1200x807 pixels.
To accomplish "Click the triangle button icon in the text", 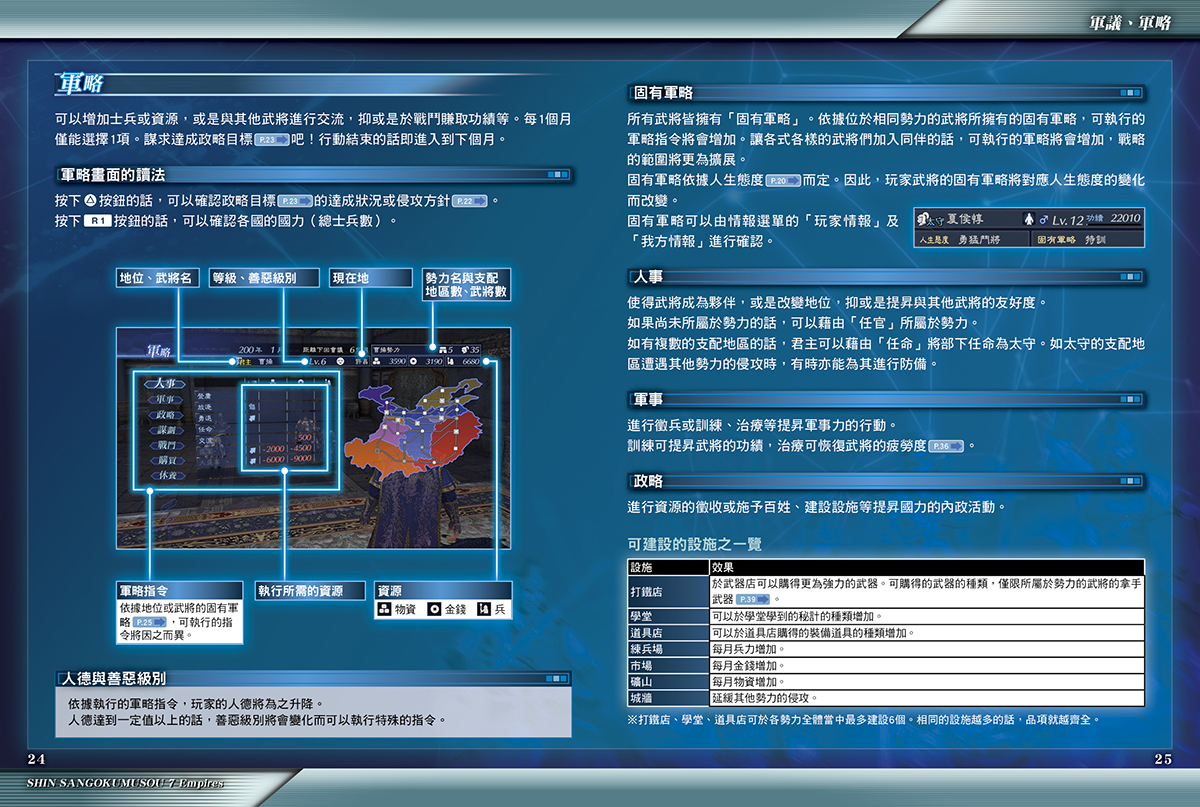I will click(x=89, y=201).
